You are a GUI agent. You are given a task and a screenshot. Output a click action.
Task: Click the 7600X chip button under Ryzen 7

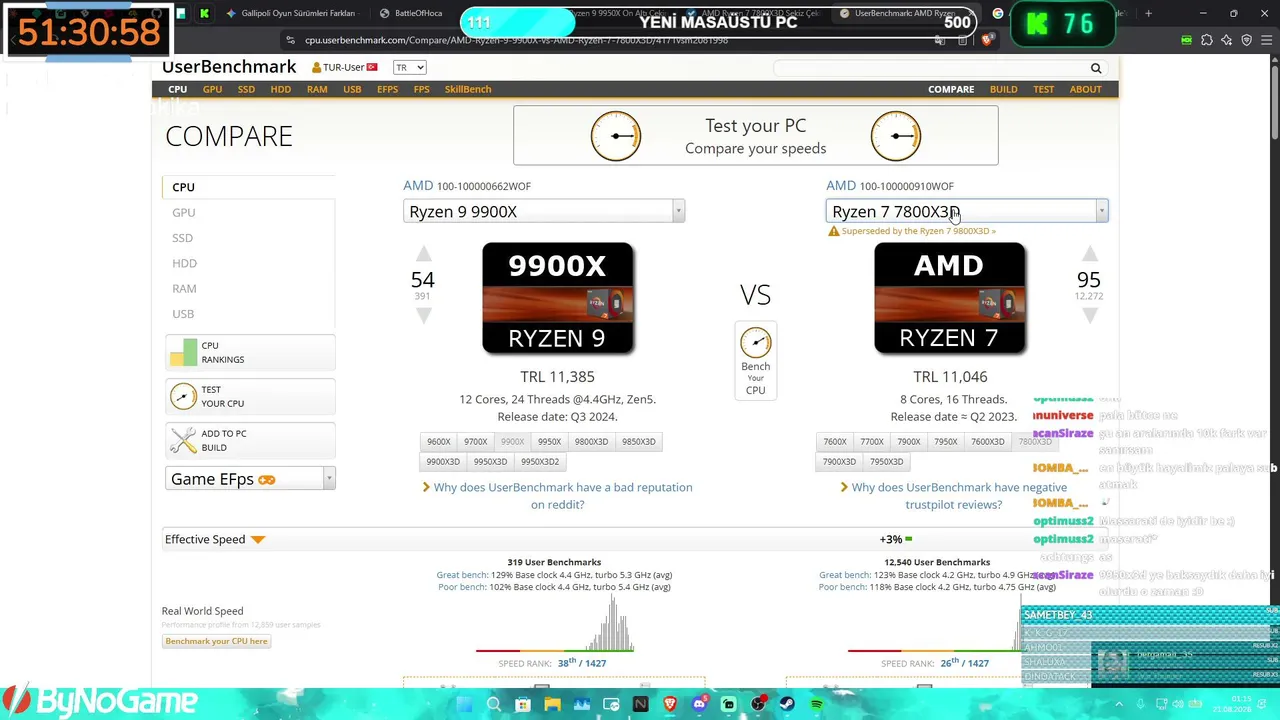pos(835,441)
